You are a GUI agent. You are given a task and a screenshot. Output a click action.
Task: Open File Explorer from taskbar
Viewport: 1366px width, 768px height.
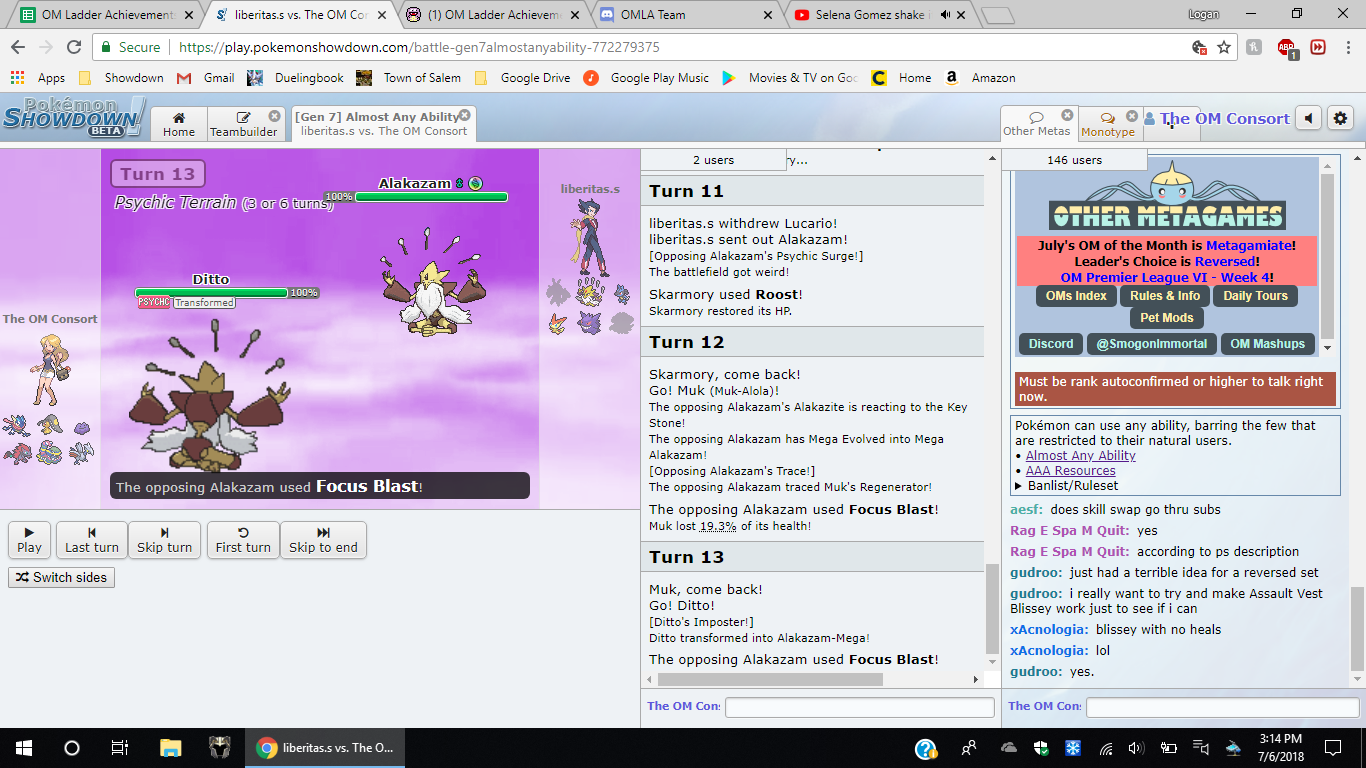click(171, 747)
